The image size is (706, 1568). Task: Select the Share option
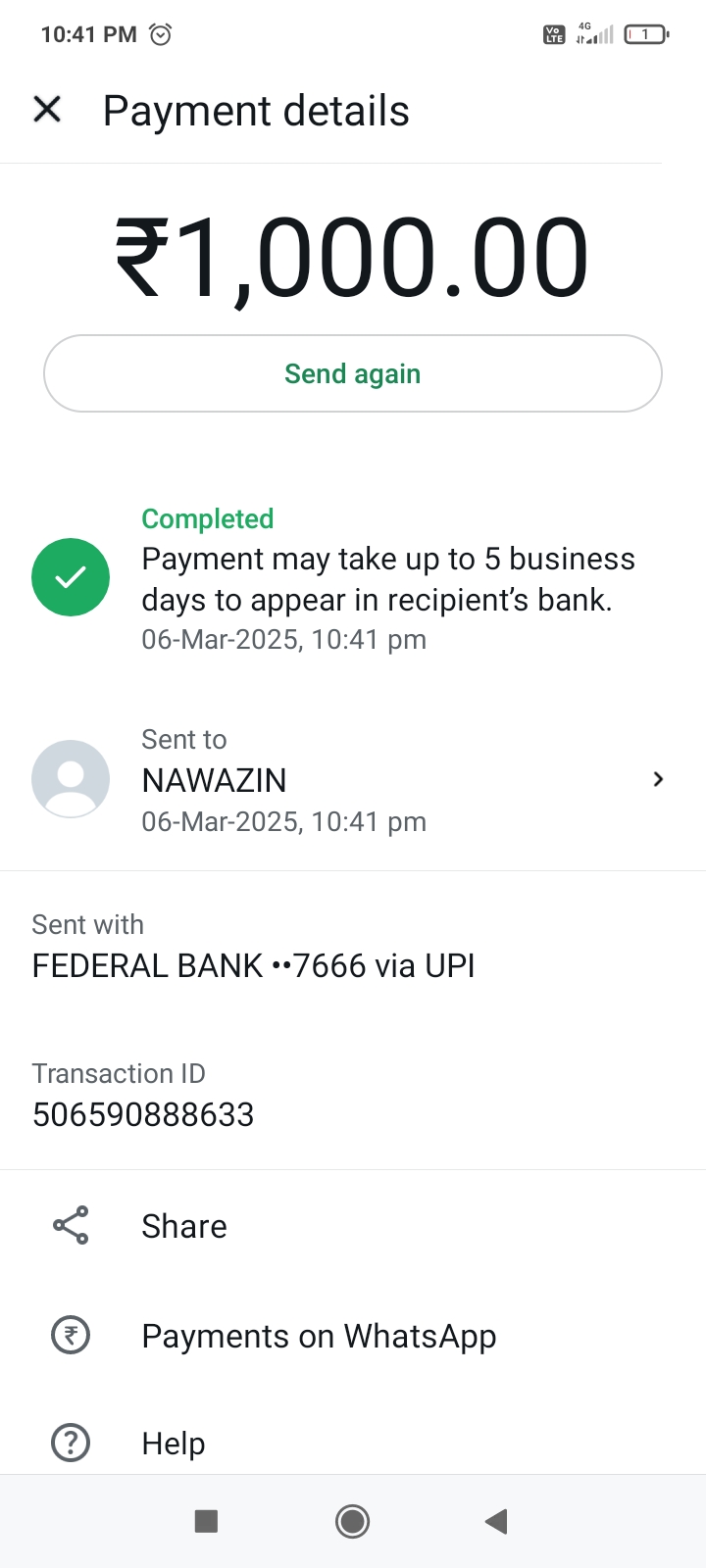[184, 1226]
